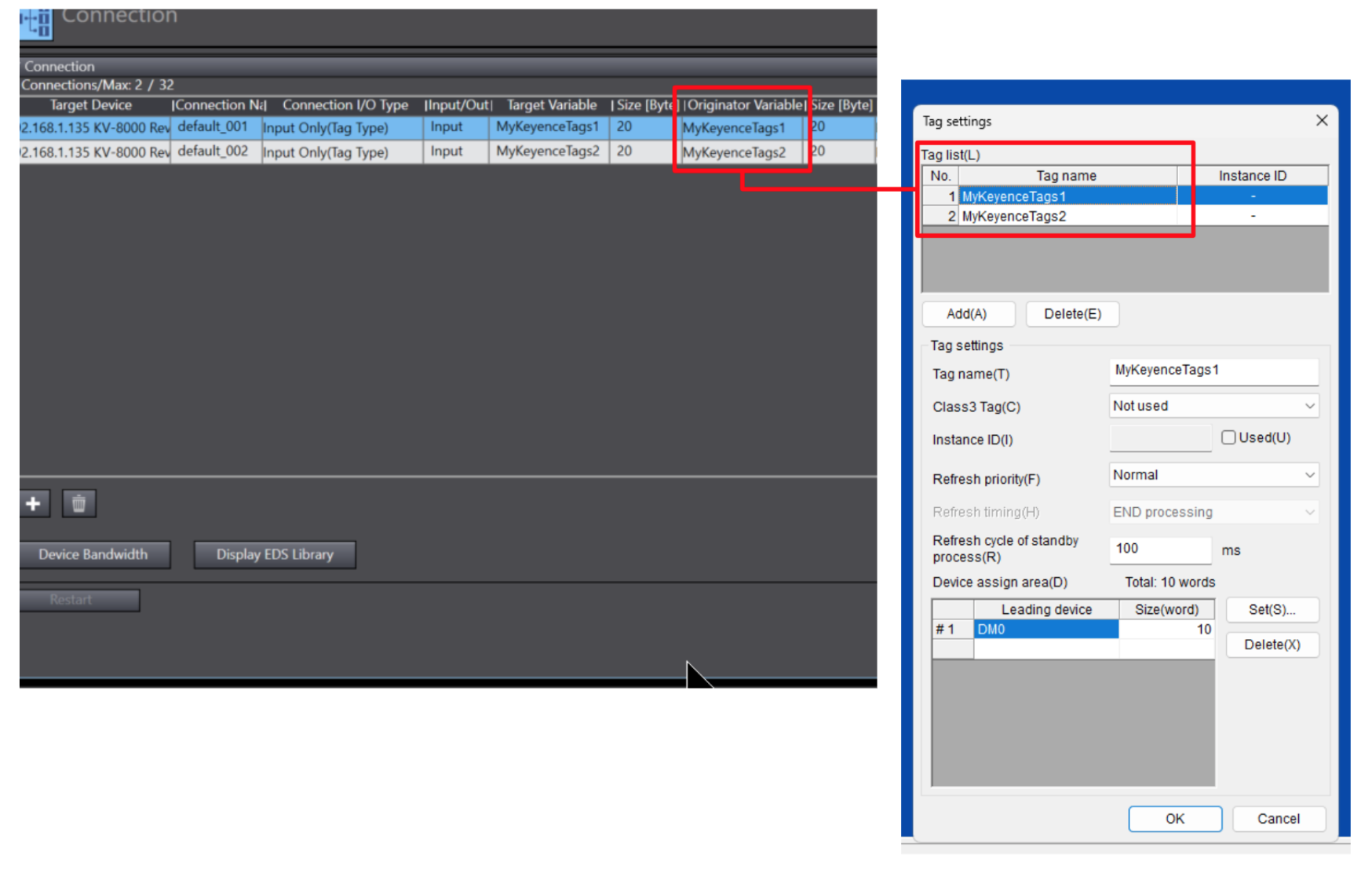Select MyKeyenceTags1 in the tag list
Image resolution: width=1372 pixels, height=873 pixels.
tap(1067, 196)
